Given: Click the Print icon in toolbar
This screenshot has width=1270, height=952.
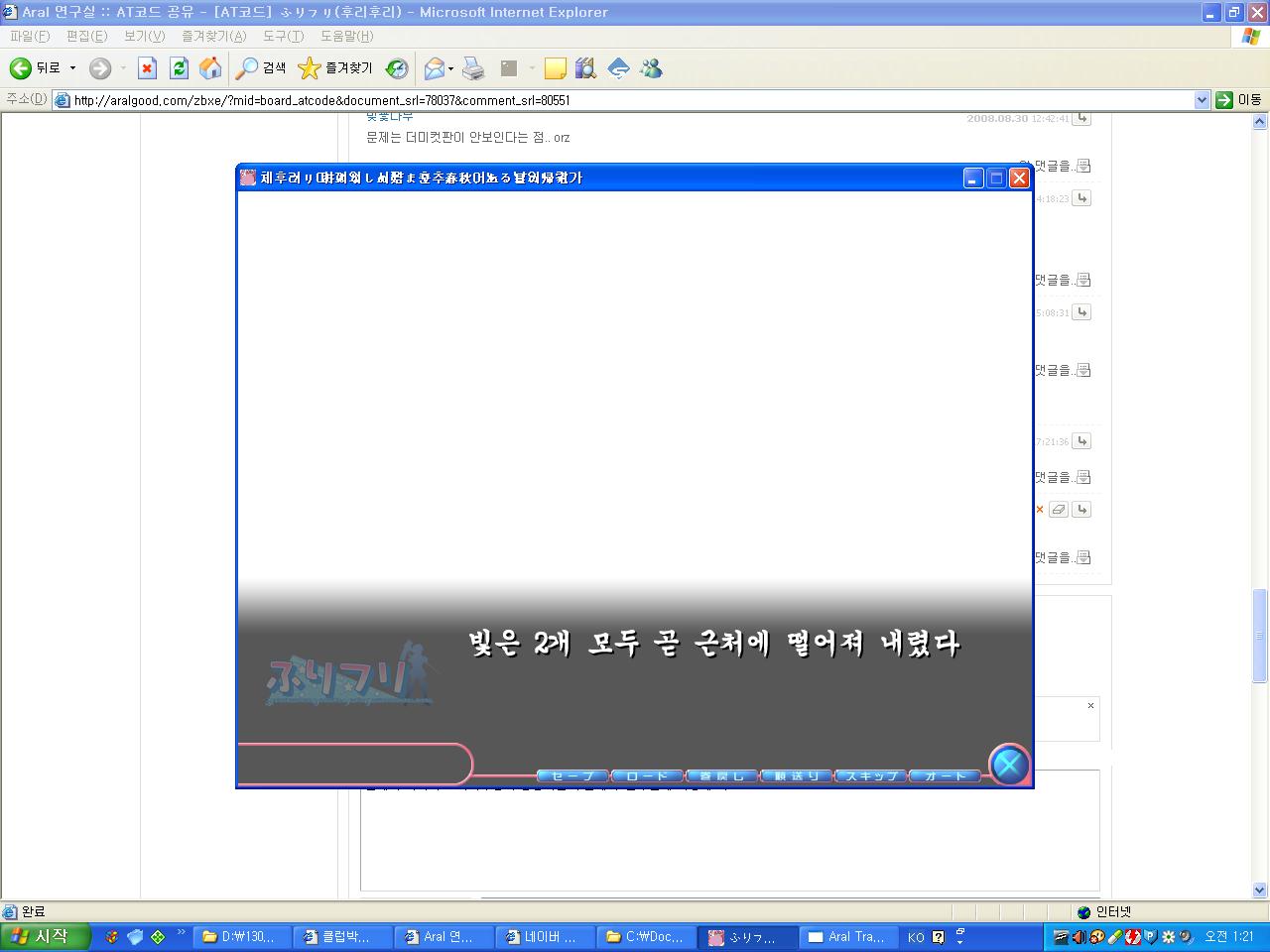Looking at the screenshot, I should point(474,68).
